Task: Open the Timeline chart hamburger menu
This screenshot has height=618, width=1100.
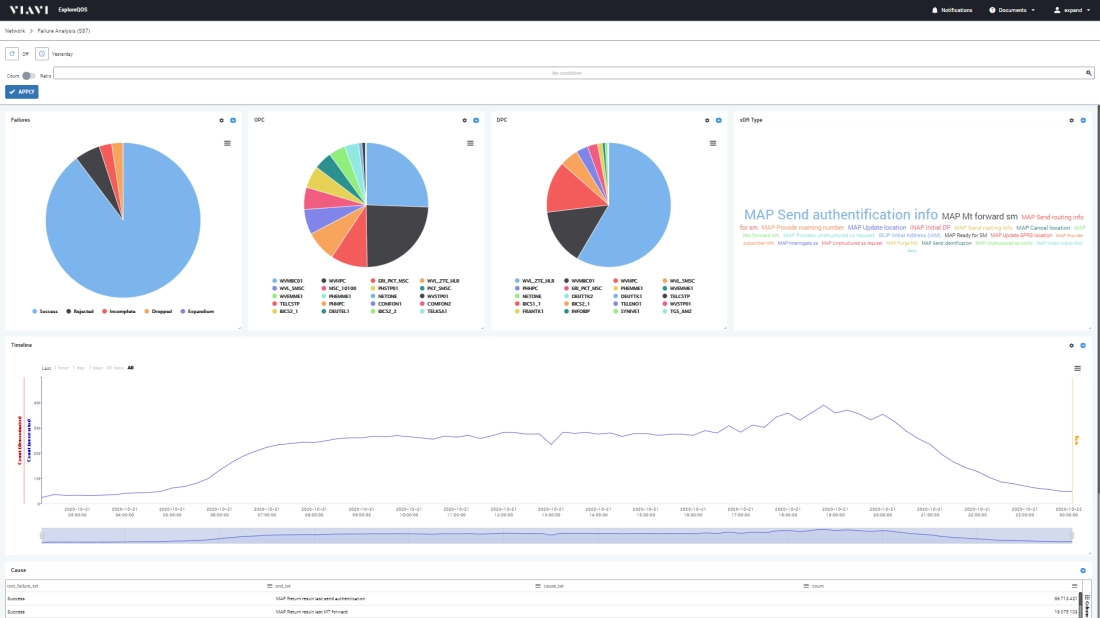Action: [1077, 368]
